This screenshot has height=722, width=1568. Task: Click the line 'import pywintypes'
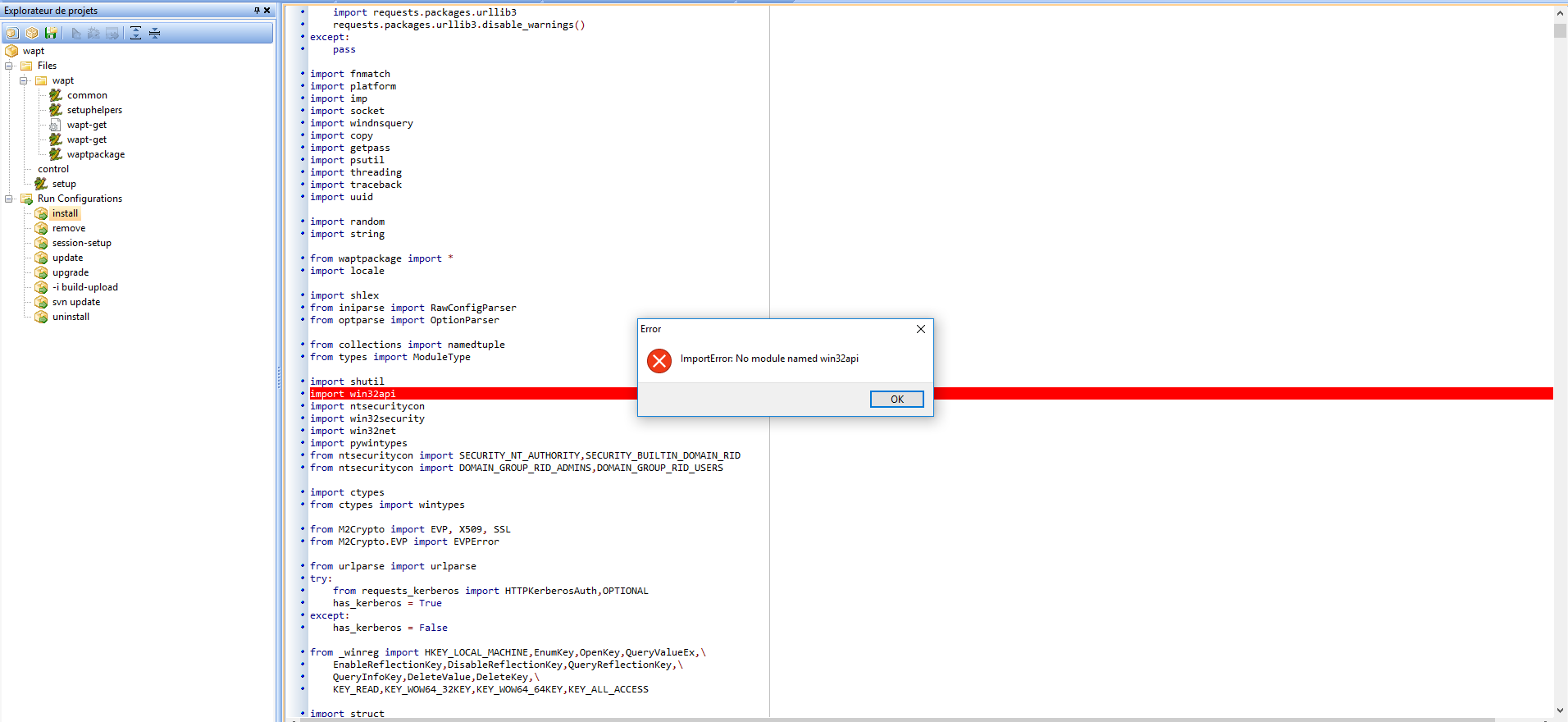(x=358, y=443)
